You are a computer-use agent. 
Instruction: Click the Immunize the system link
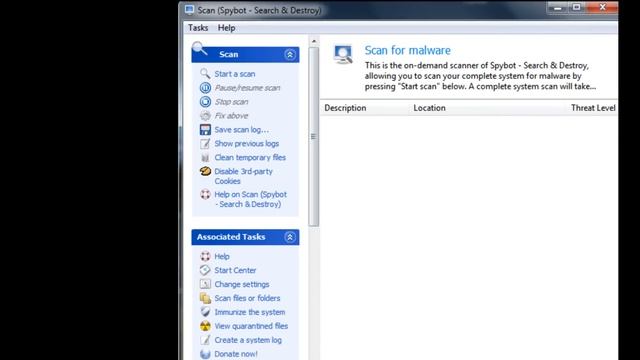click(250, 312)
